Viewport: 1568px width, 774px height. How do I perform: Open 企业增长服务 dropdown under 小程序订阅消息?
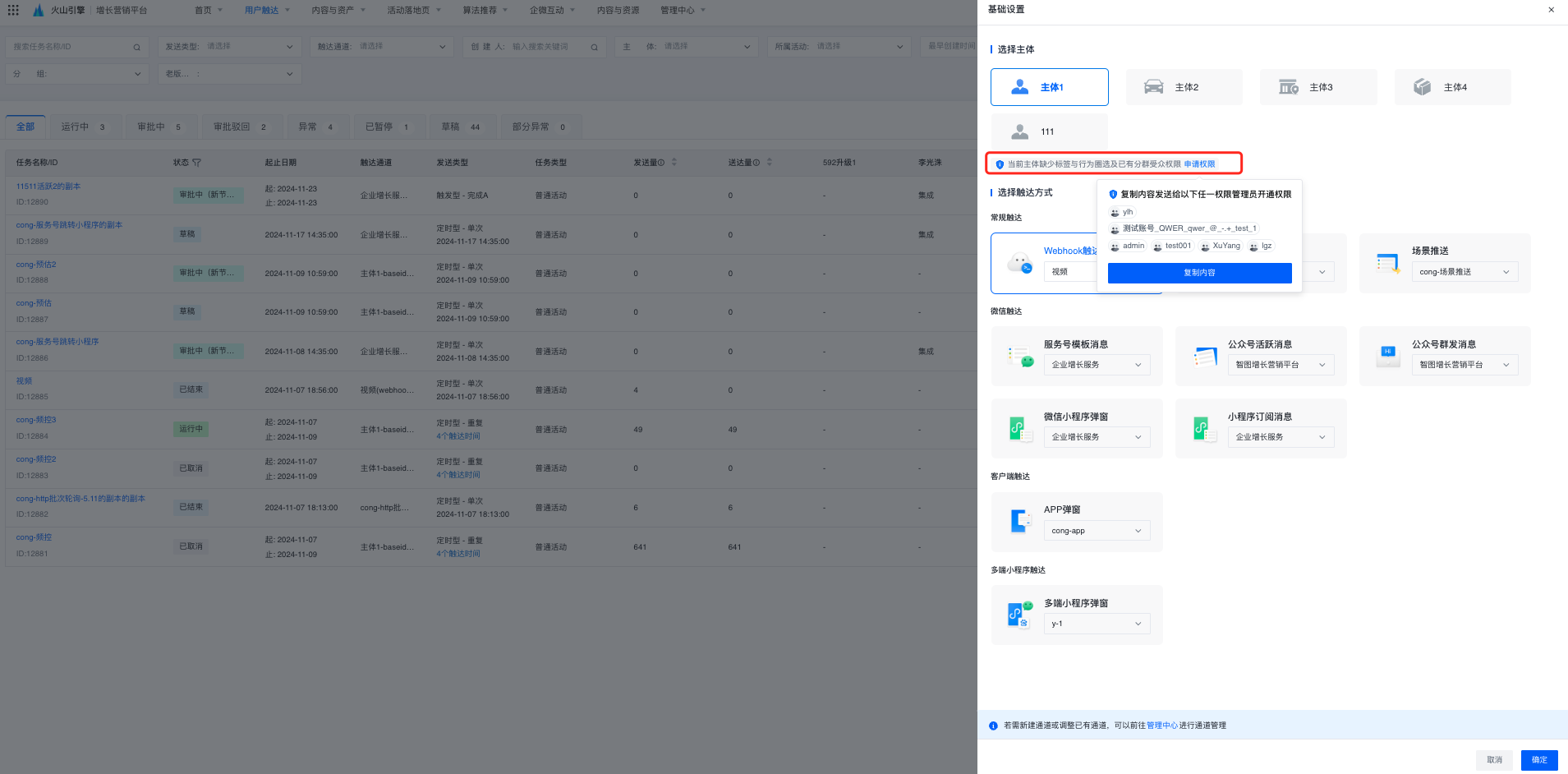point(1281,437)
